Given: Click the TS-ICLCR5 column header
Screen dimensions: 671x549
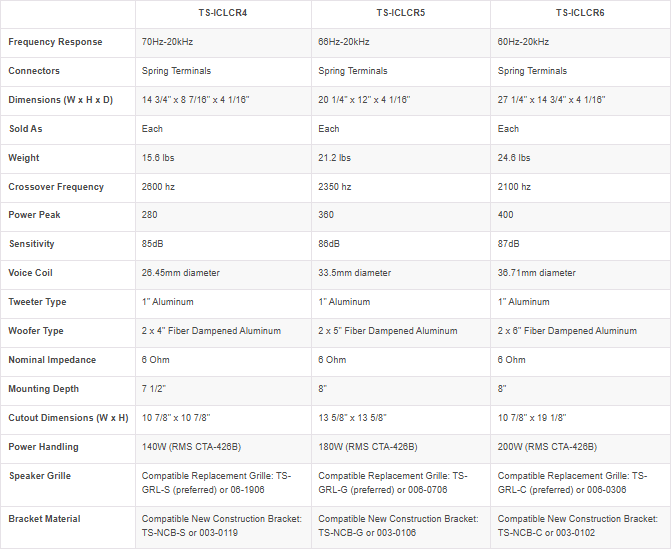Looking at the screenshot, I should [x=400, y=13].
